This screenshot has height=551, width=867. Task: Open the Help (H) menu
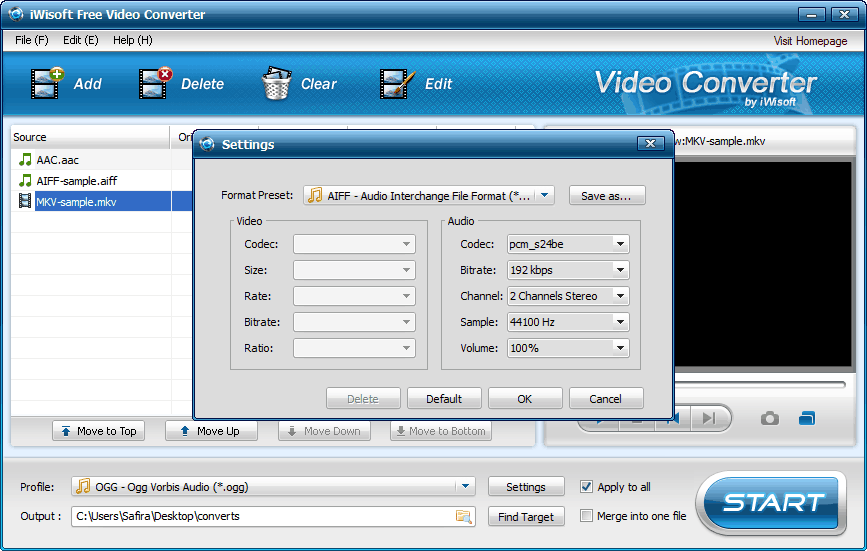pos(133,40)
